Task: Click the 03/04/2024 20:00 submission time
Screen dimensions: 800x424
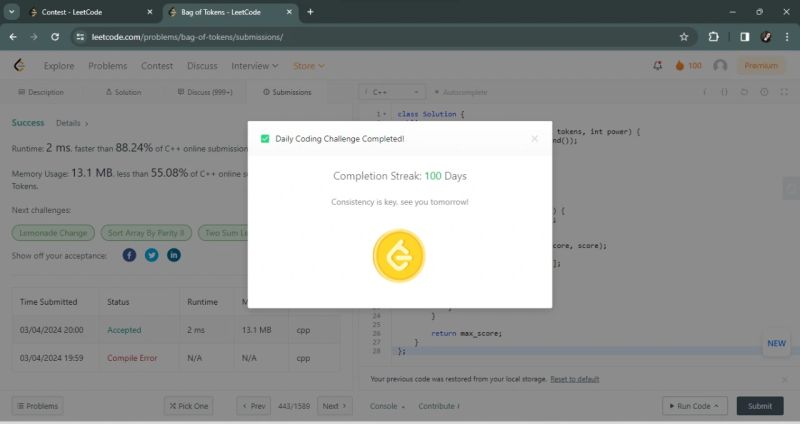Action: (x=52, y=330)
